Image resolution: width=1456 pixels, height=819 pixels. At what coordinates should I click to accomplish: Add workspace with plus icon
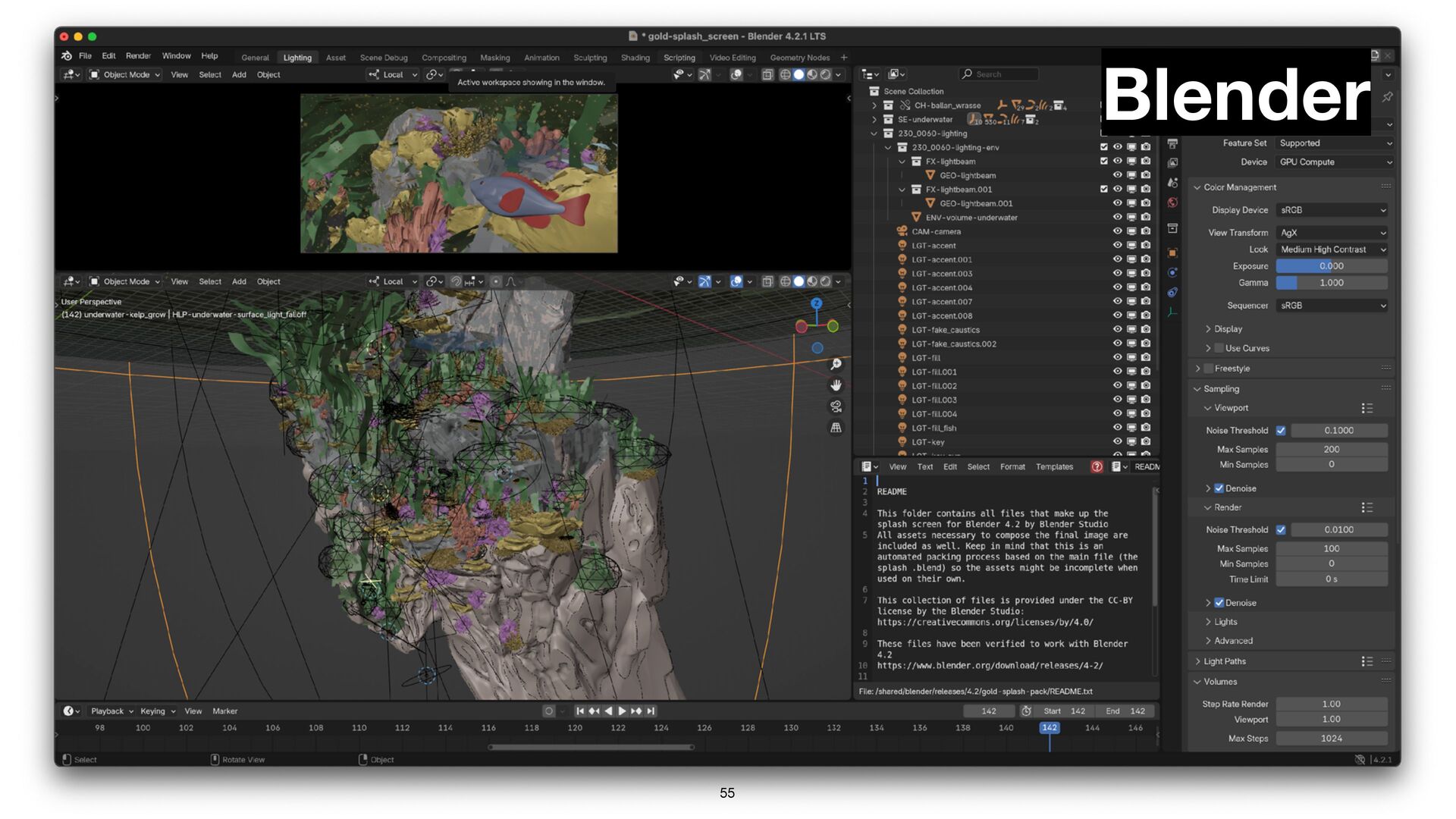[844, 58]
